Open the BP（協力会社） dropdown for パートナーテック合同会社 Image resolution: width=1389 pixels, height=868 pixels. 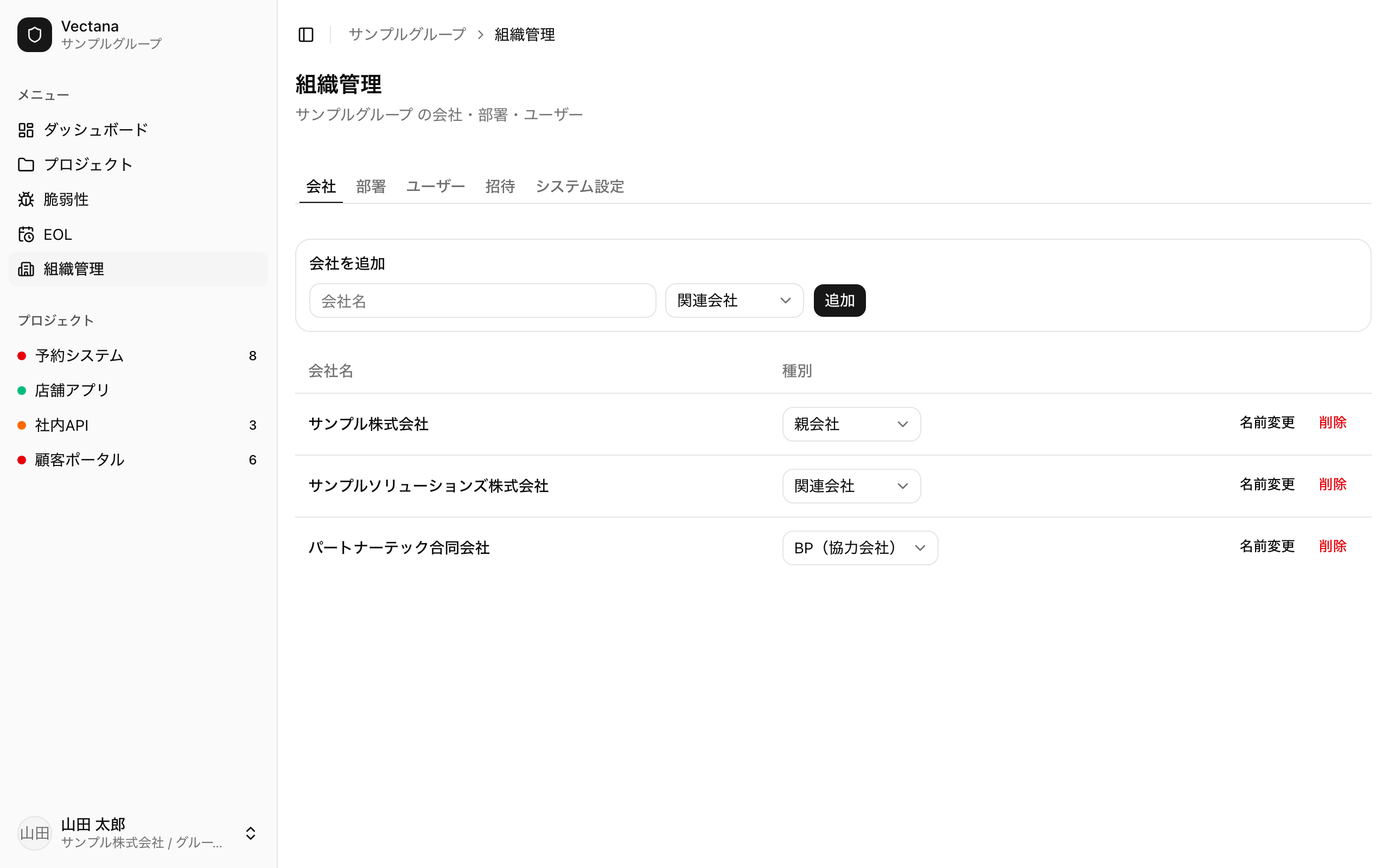[x=860, y=548]
